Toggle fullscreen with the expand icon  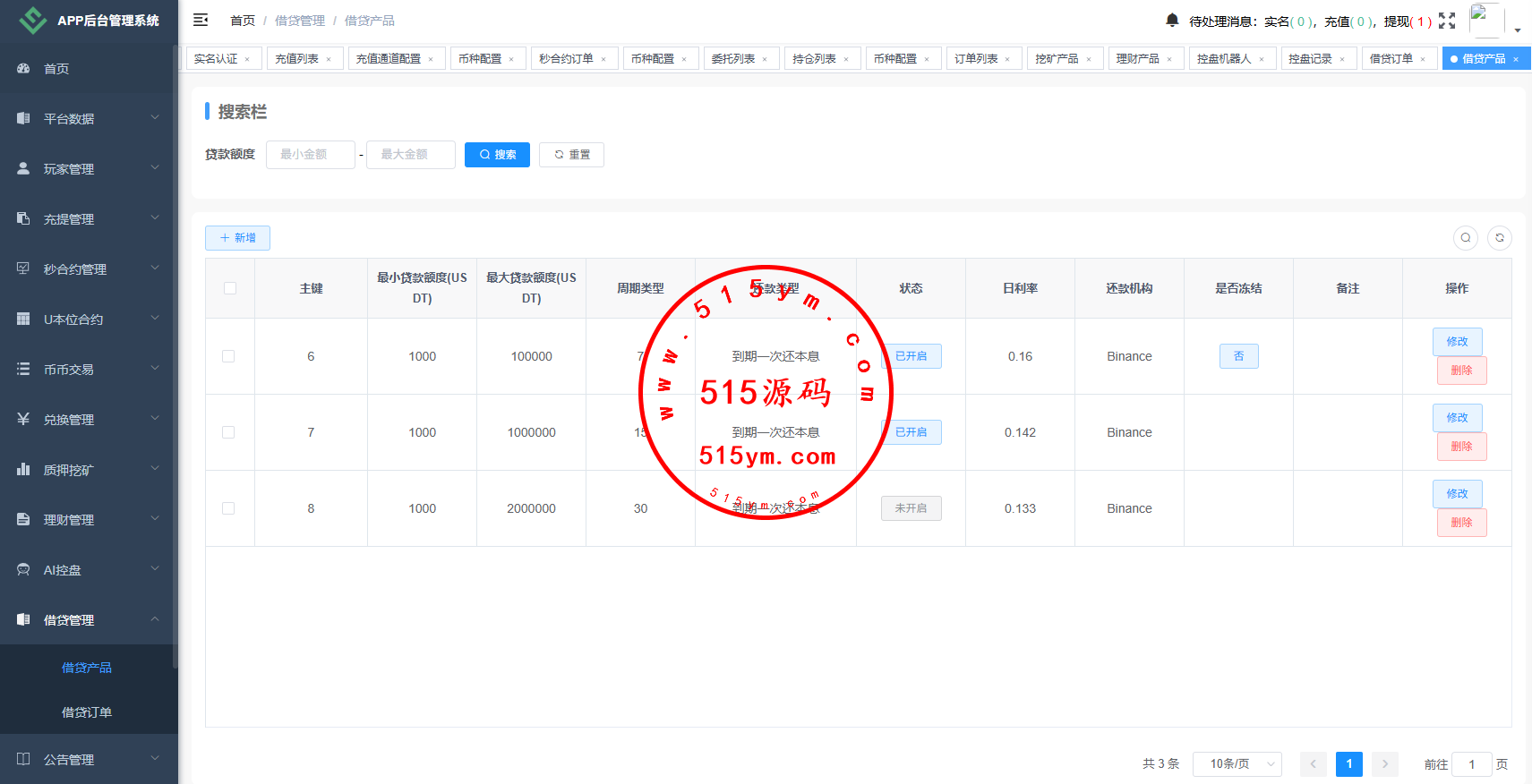pyautogui.click(x=1447, y=21)
